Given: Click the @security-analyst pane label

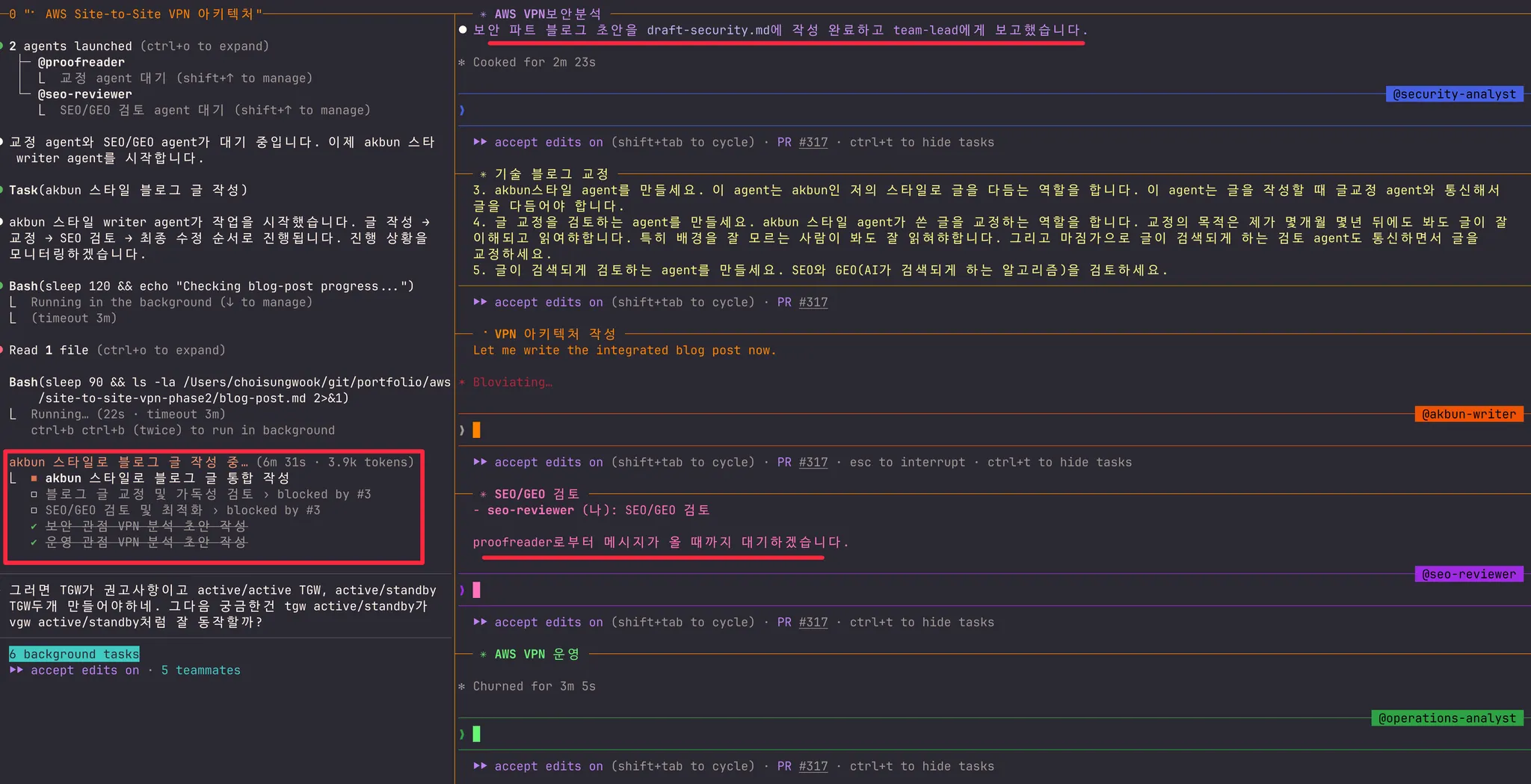Looking at the screenshot, I should (x=1454, y=94).
